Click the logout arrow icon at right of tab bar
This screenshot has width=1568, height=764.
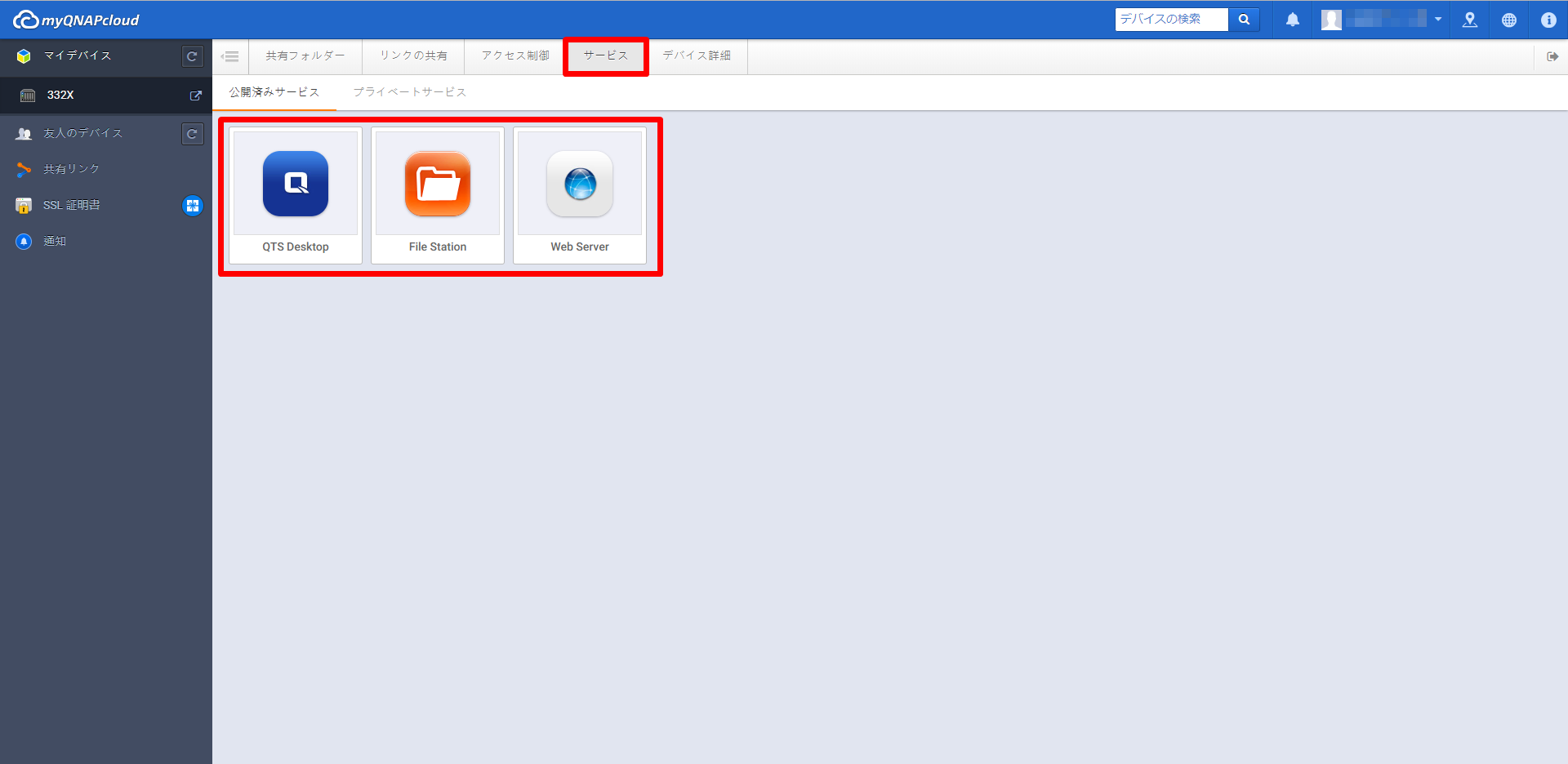click(1552, 56)
